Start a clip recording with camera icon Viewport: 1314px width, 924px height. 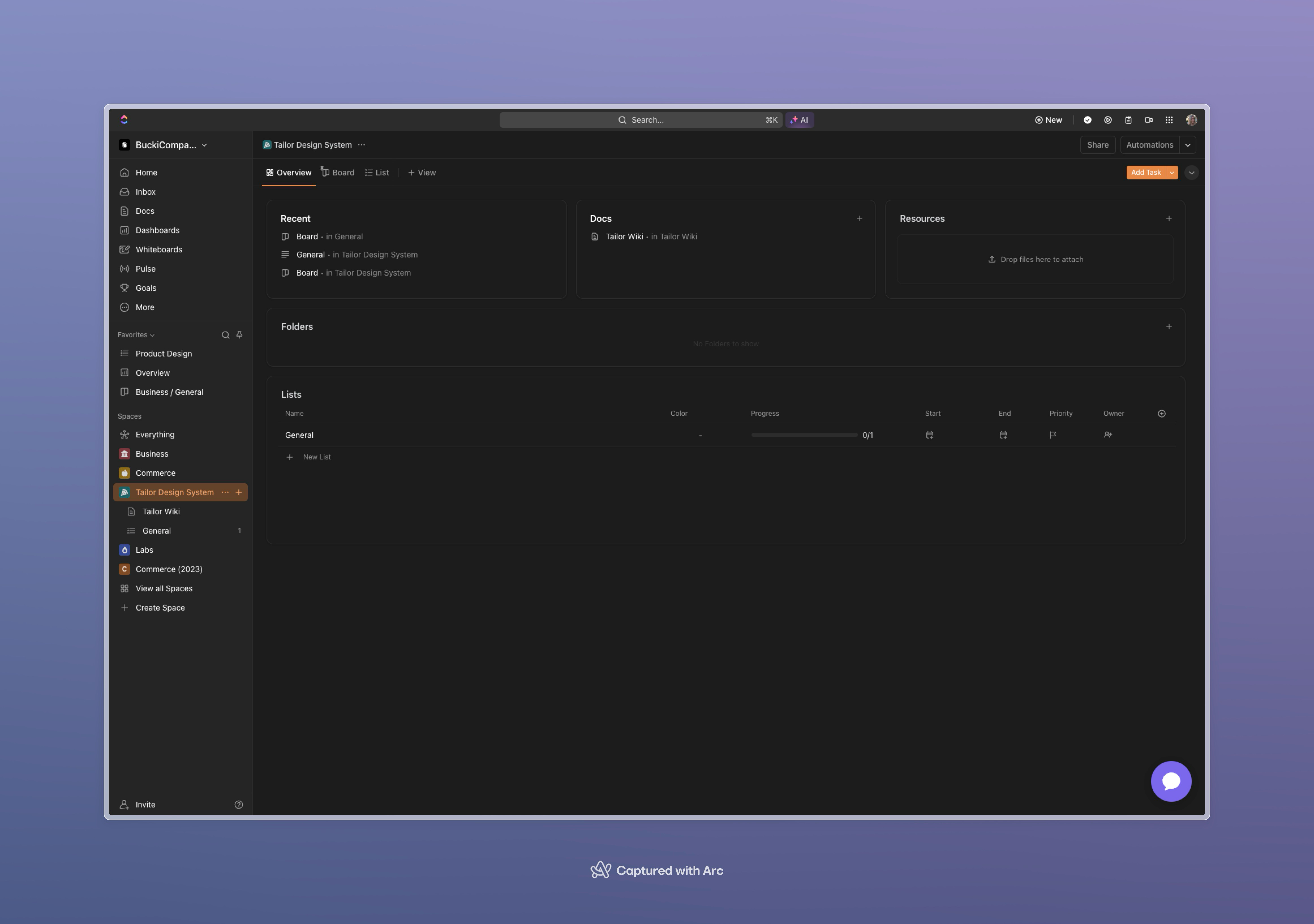[1148, 120]
